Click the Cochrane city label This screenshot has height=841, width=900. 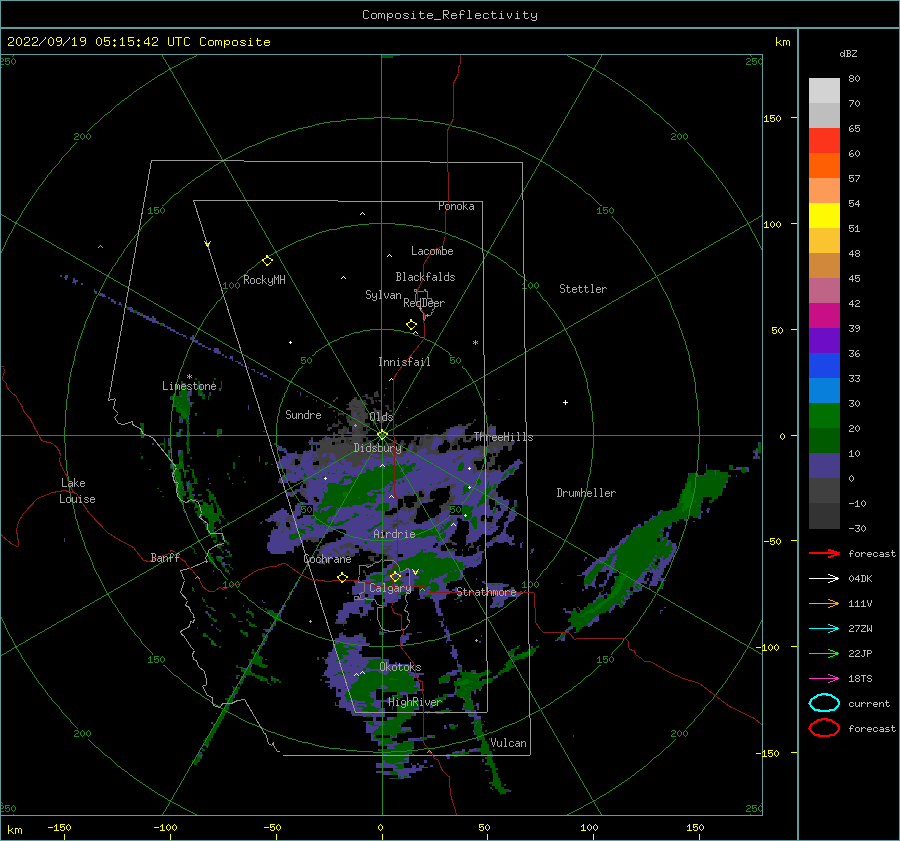click(x=327, y=559)
